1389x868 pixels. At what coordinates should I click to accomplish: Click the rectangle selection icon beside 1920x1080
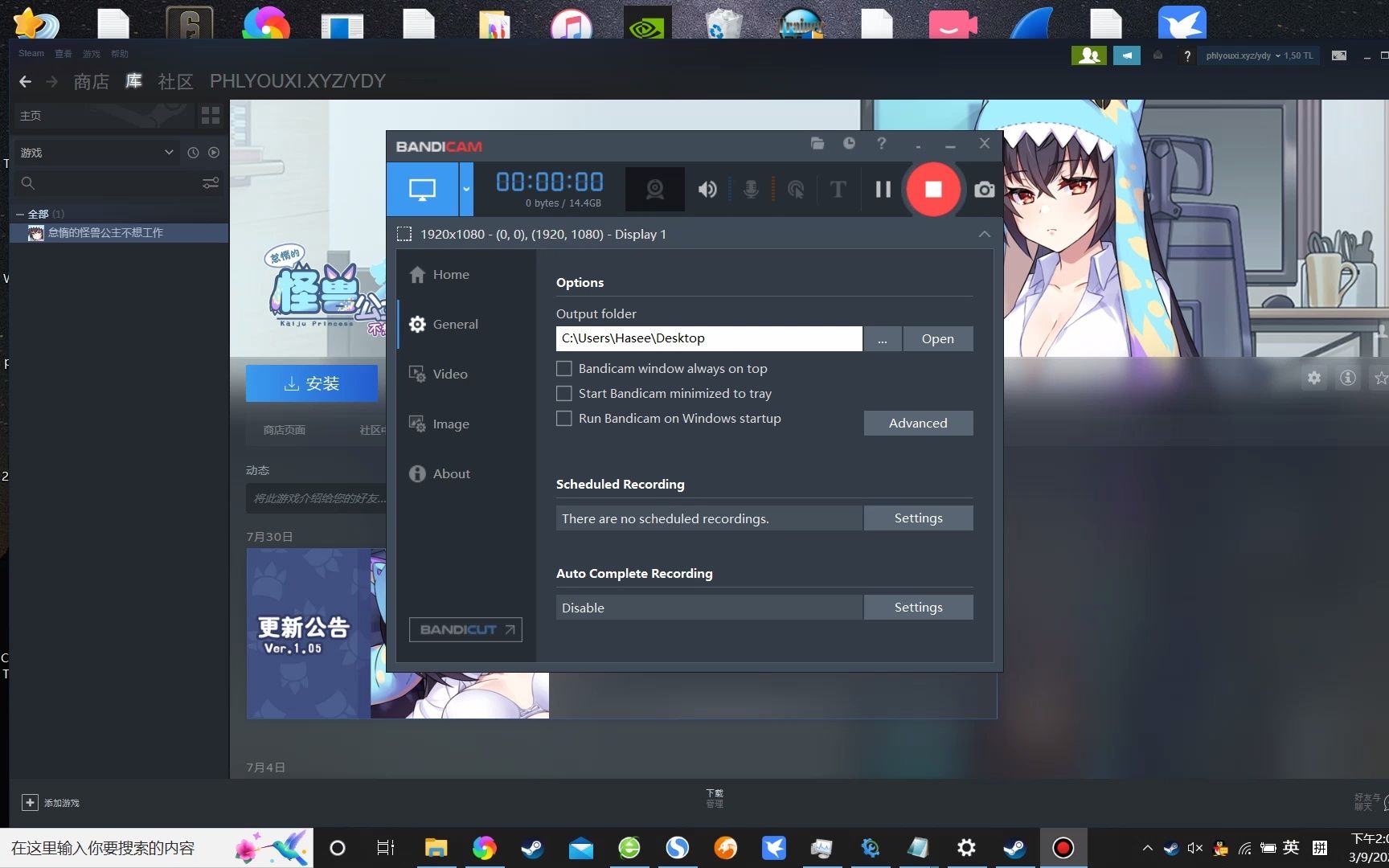[404, 234]
